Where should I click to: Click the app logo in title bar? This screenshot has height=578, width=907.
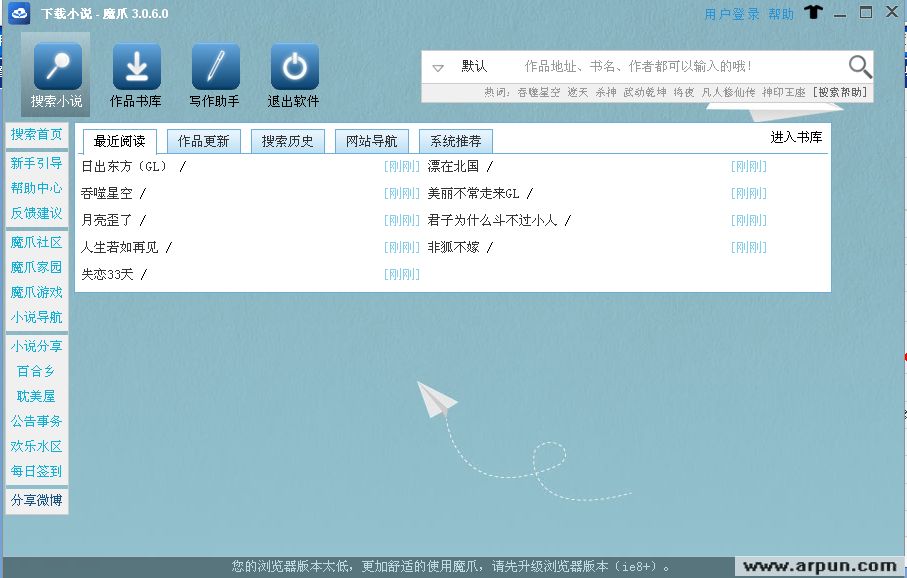point(20,13)
